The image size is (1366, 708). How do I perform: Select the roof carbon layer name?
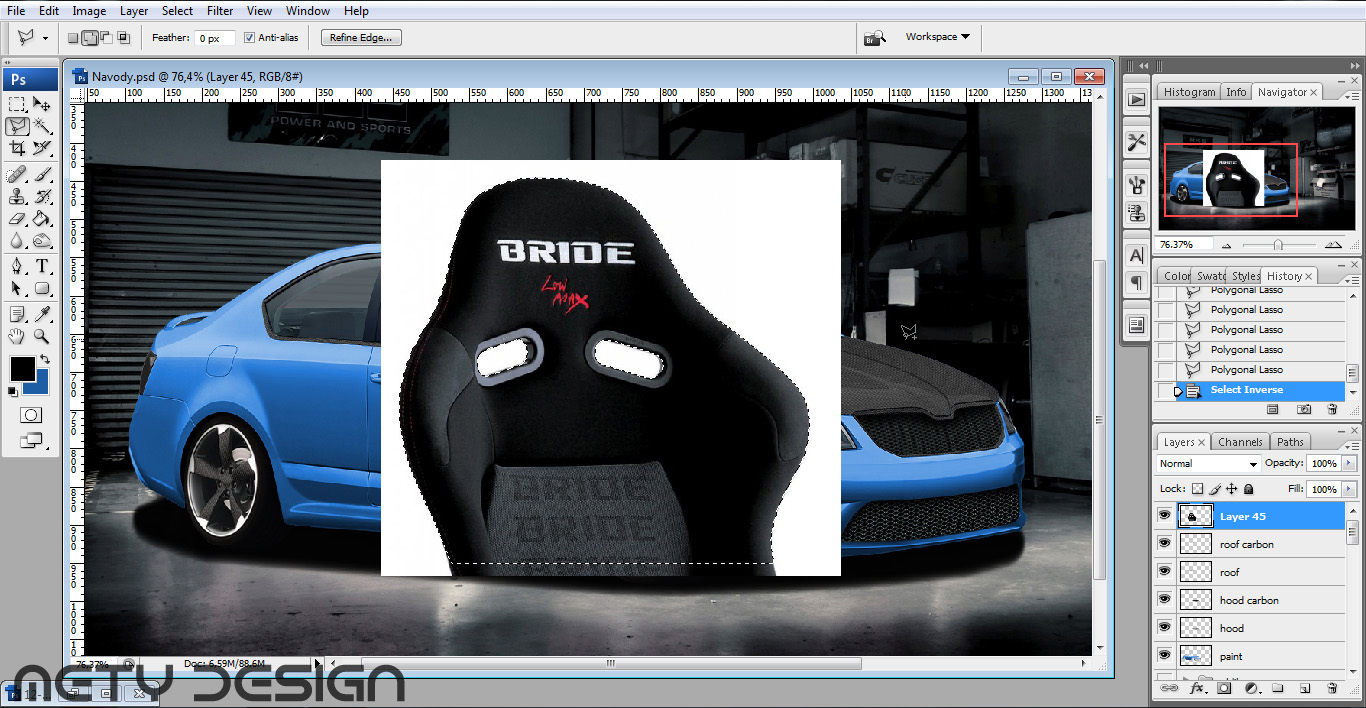pos(1246,544)
